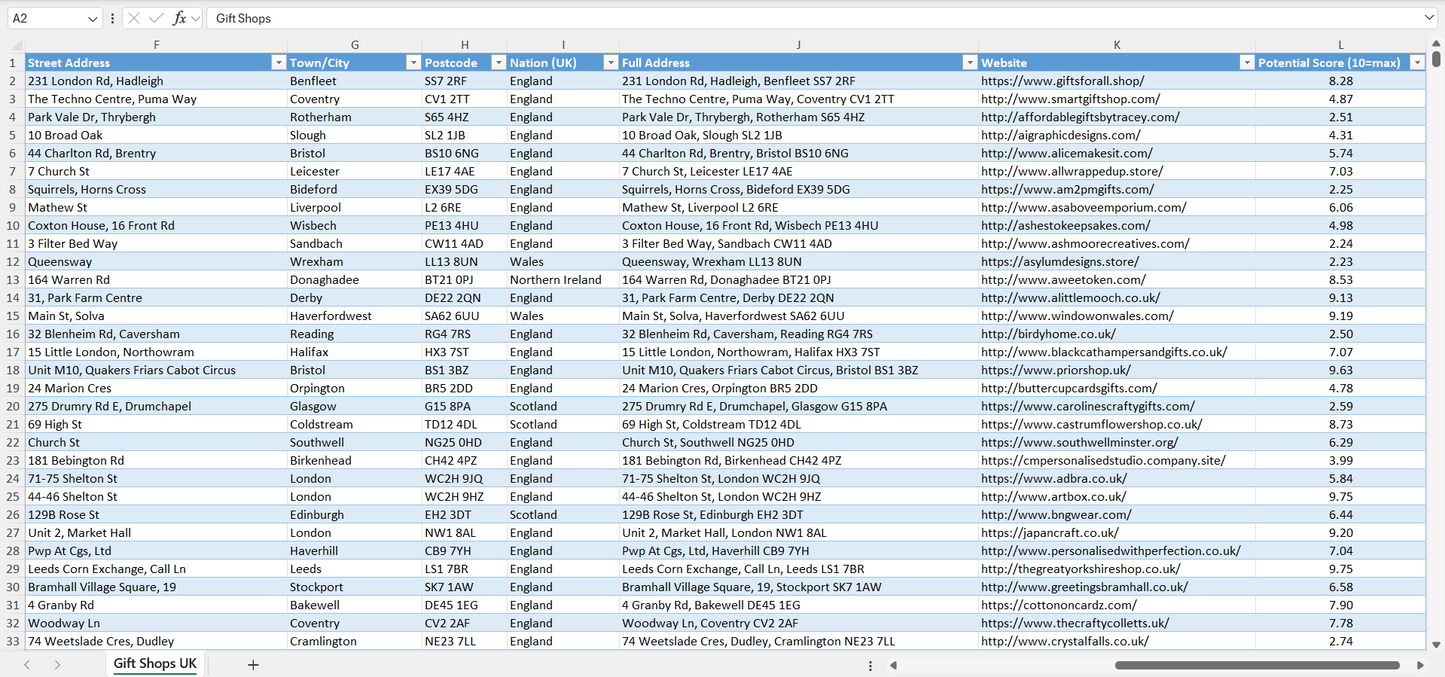The image size is (1445, 677).
Task: Click the horizontal scroll left arrow
Action: (x=893, y=664)
